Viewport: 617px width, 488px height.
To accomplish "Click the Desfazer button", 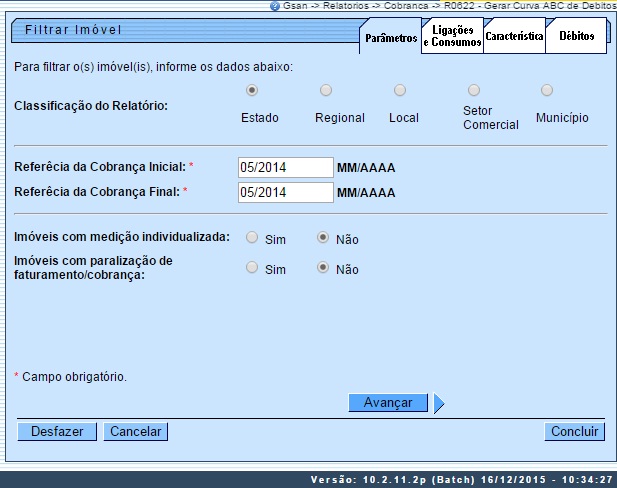I will coord(57,432).
